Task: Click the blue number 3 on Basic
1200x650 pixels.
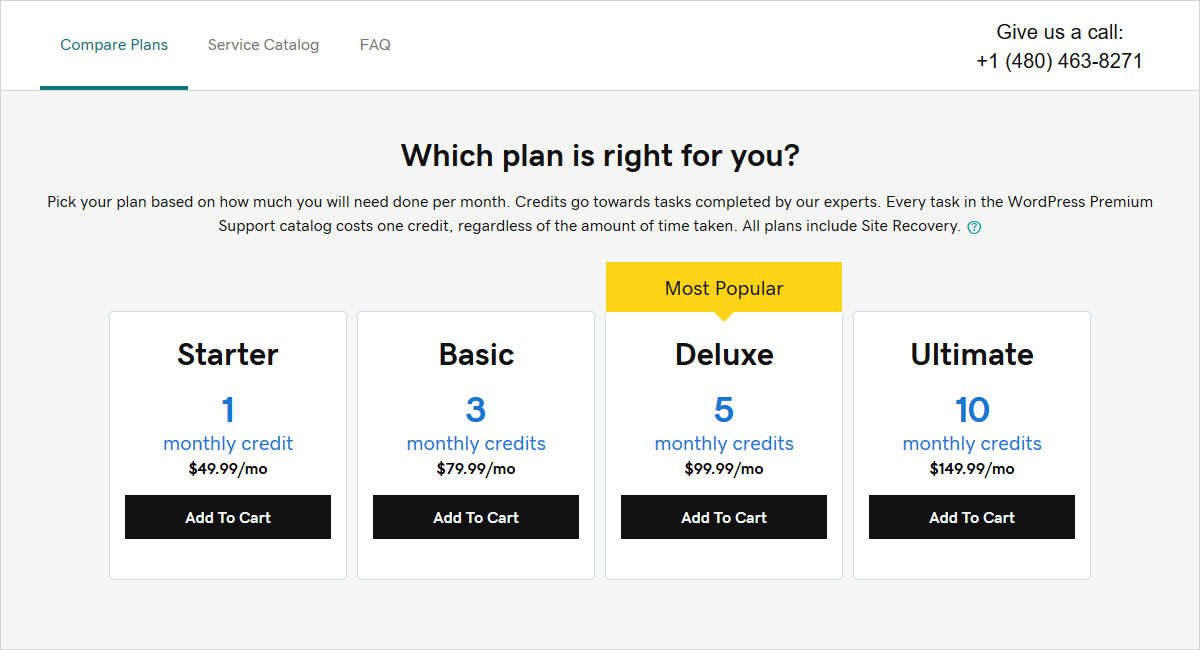Action: pyautogui.click(x=476, y=410)
